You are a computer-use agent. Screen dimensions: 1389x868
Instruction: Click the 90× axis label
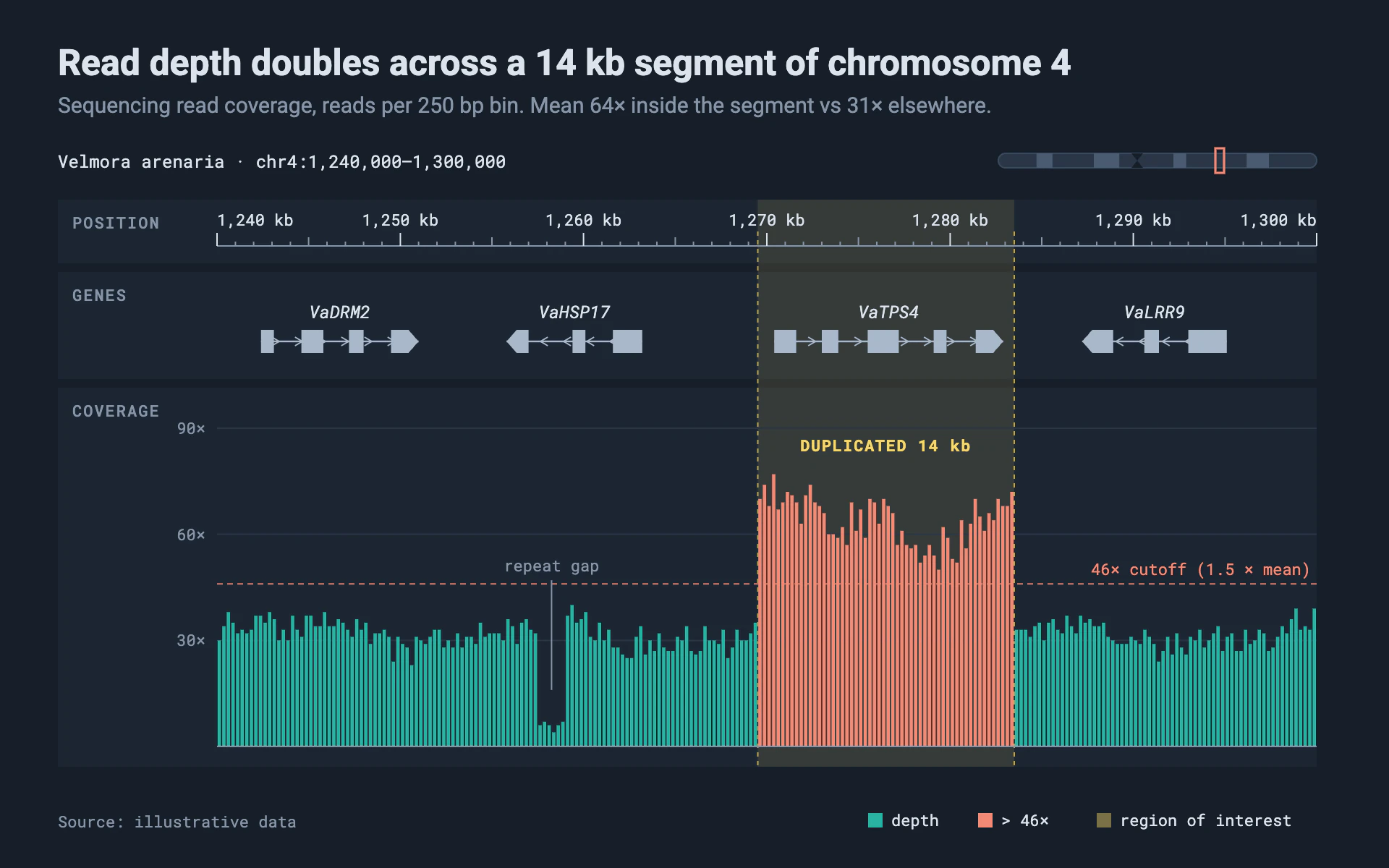pos(191,428)
